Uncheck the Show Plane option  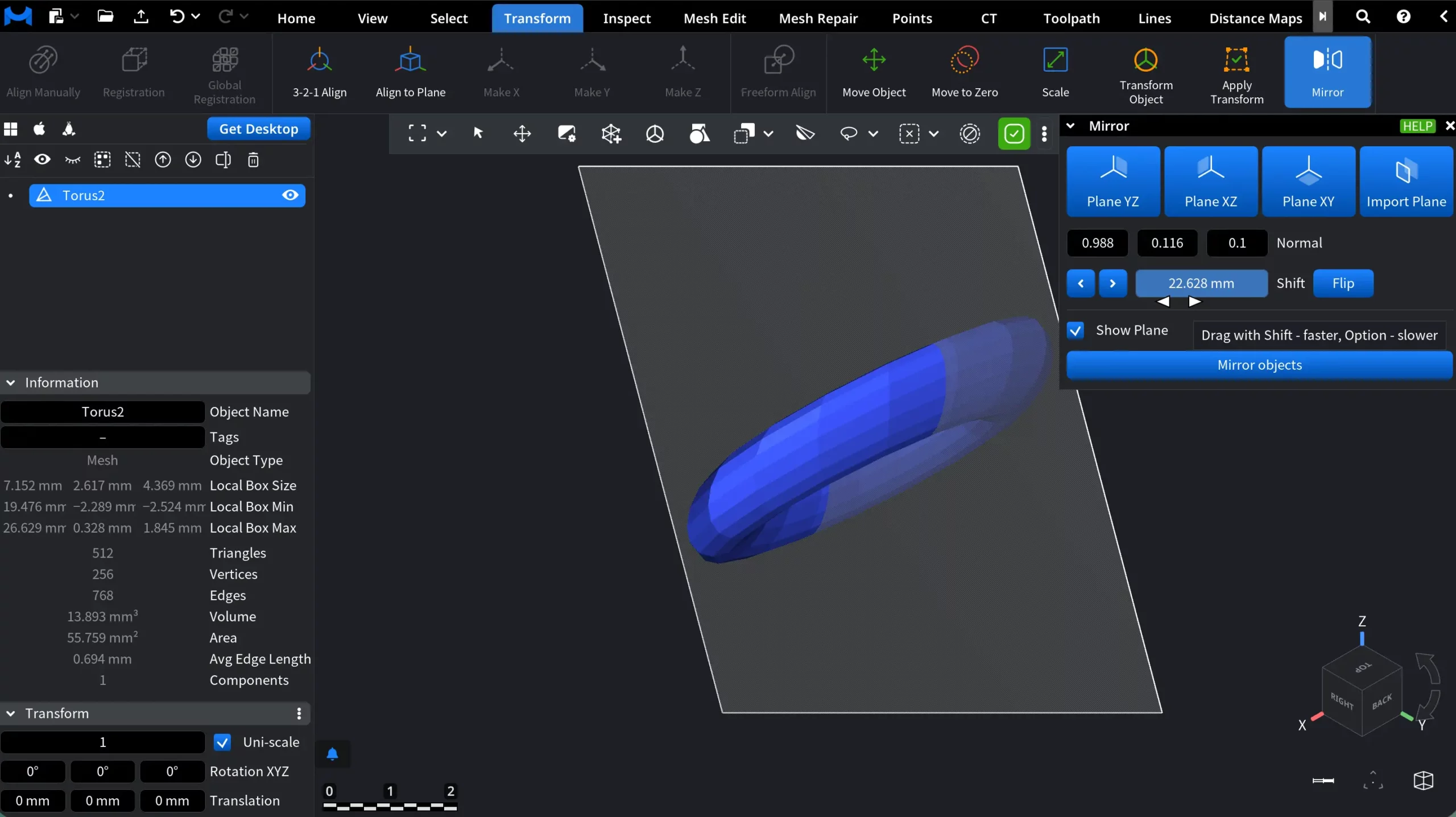coord(1076,330)
